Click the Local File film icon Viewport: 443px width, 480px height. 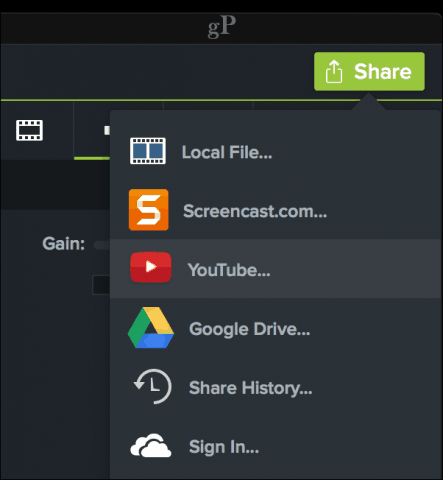click(148, 151)
